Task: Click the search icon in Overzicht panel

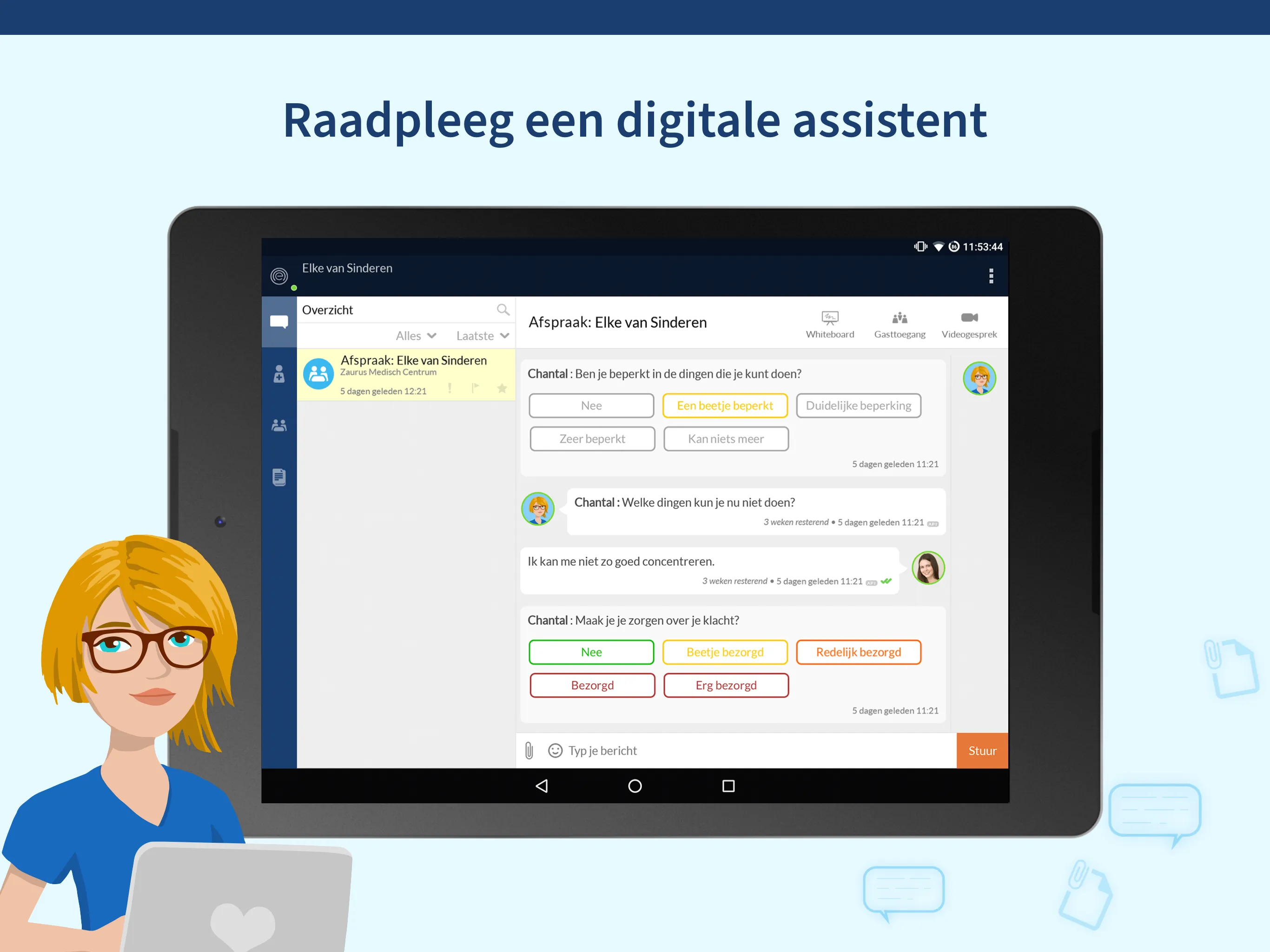Action: [504, 308]
